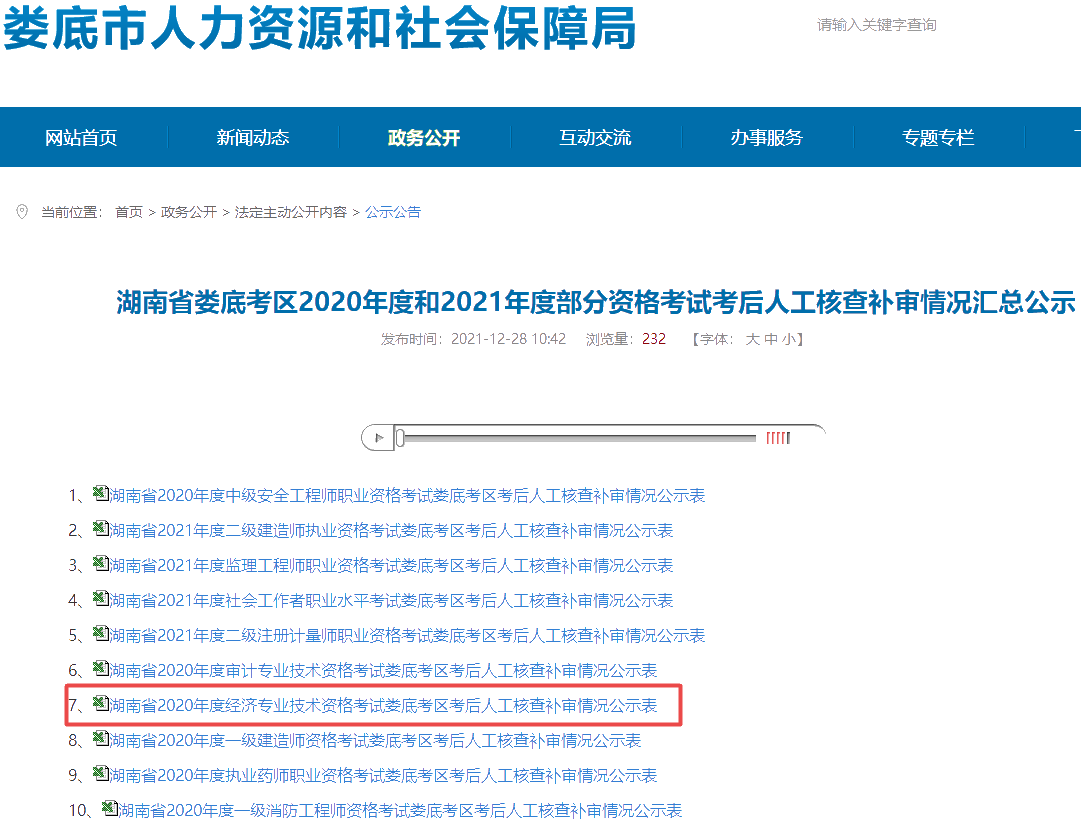Open the 政务公开 navigation tab
This screenshot has width=1081, height=836.
(x=424, y=138)
